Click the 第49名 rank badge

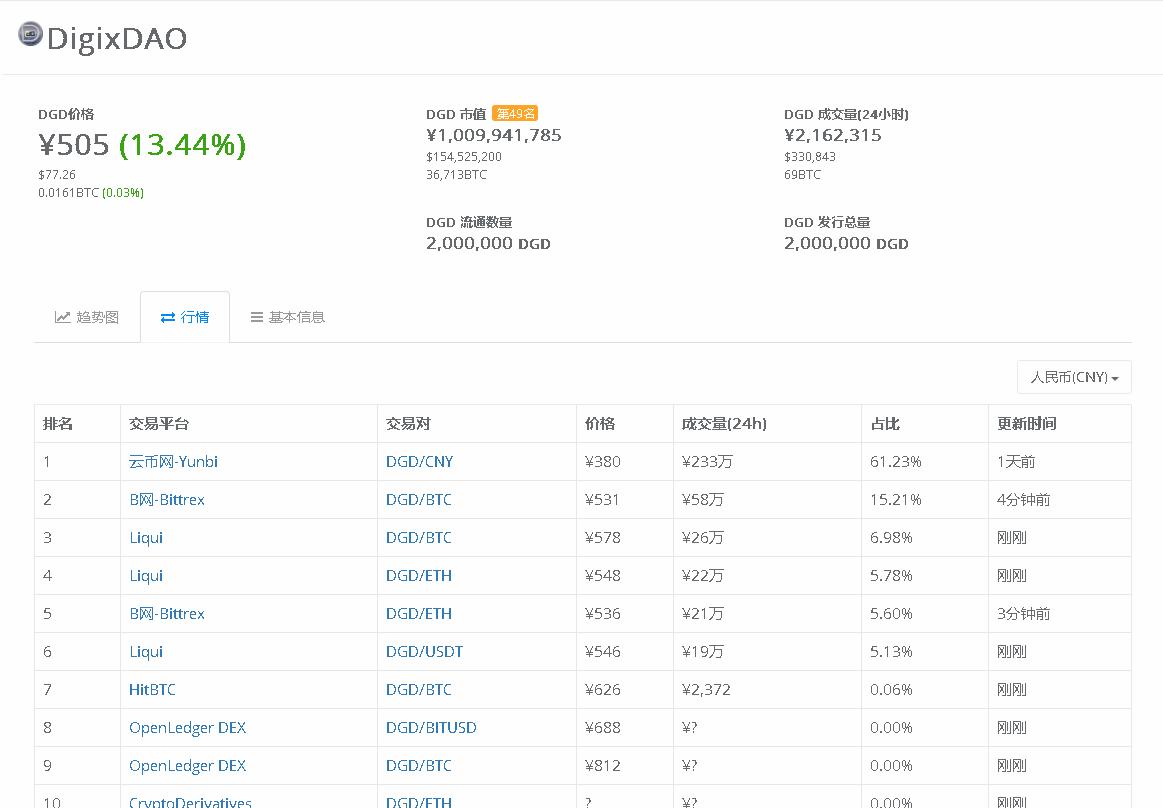tap(515, 114)
